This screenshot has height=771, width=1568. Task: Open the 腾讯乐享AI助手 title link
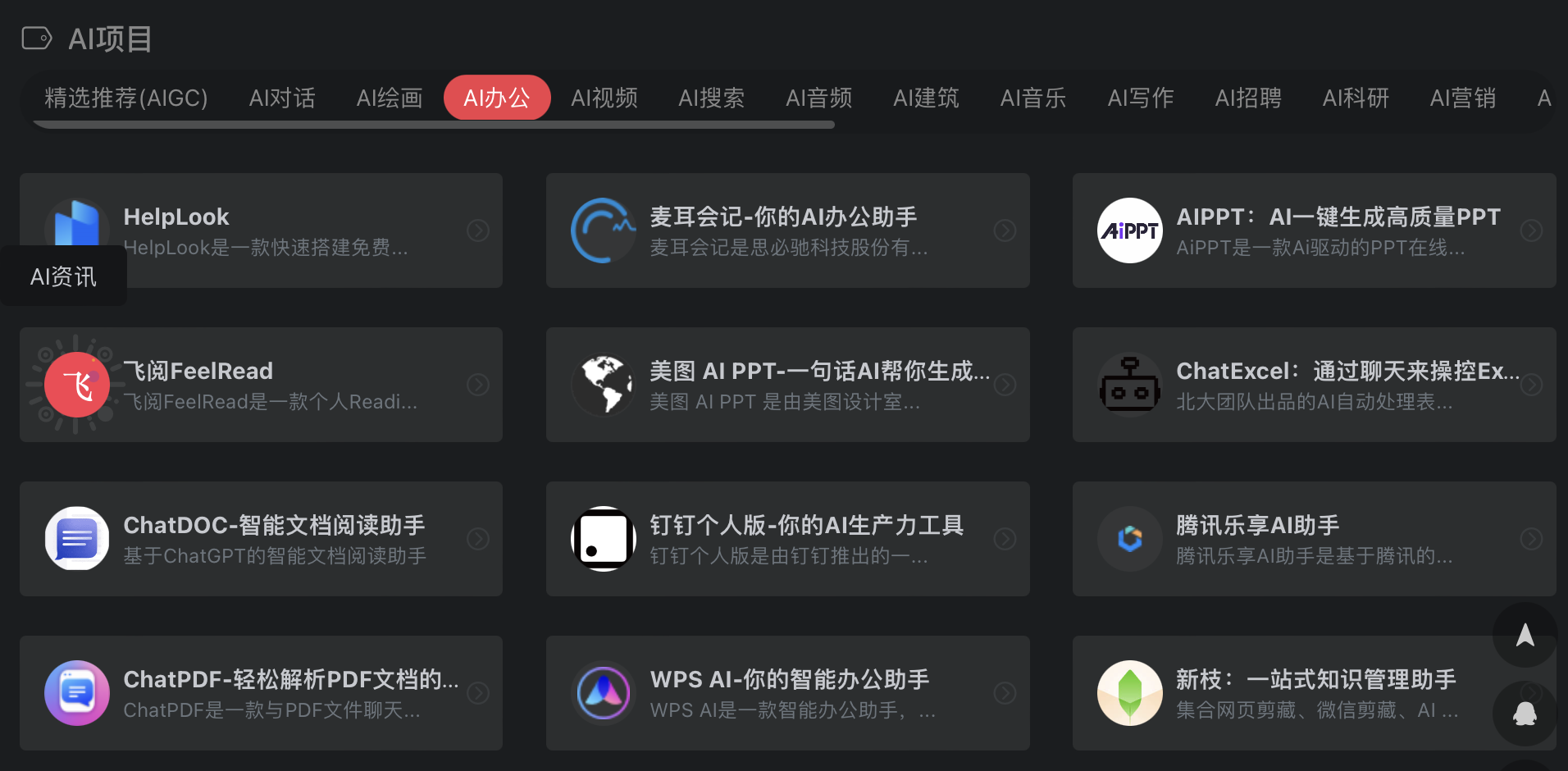click(1258, 525)
